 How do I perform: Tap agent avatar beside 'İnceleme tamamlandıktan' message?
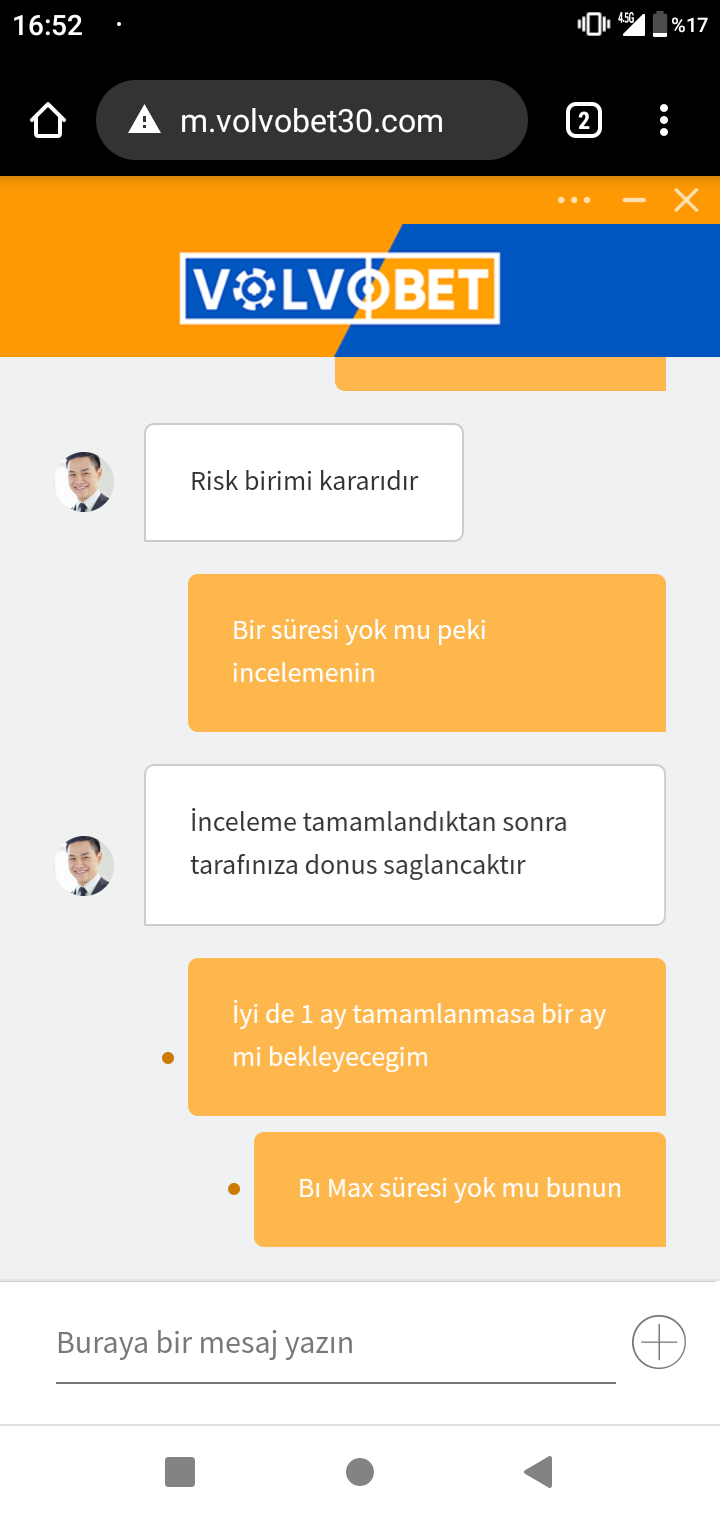pos(84,866)
